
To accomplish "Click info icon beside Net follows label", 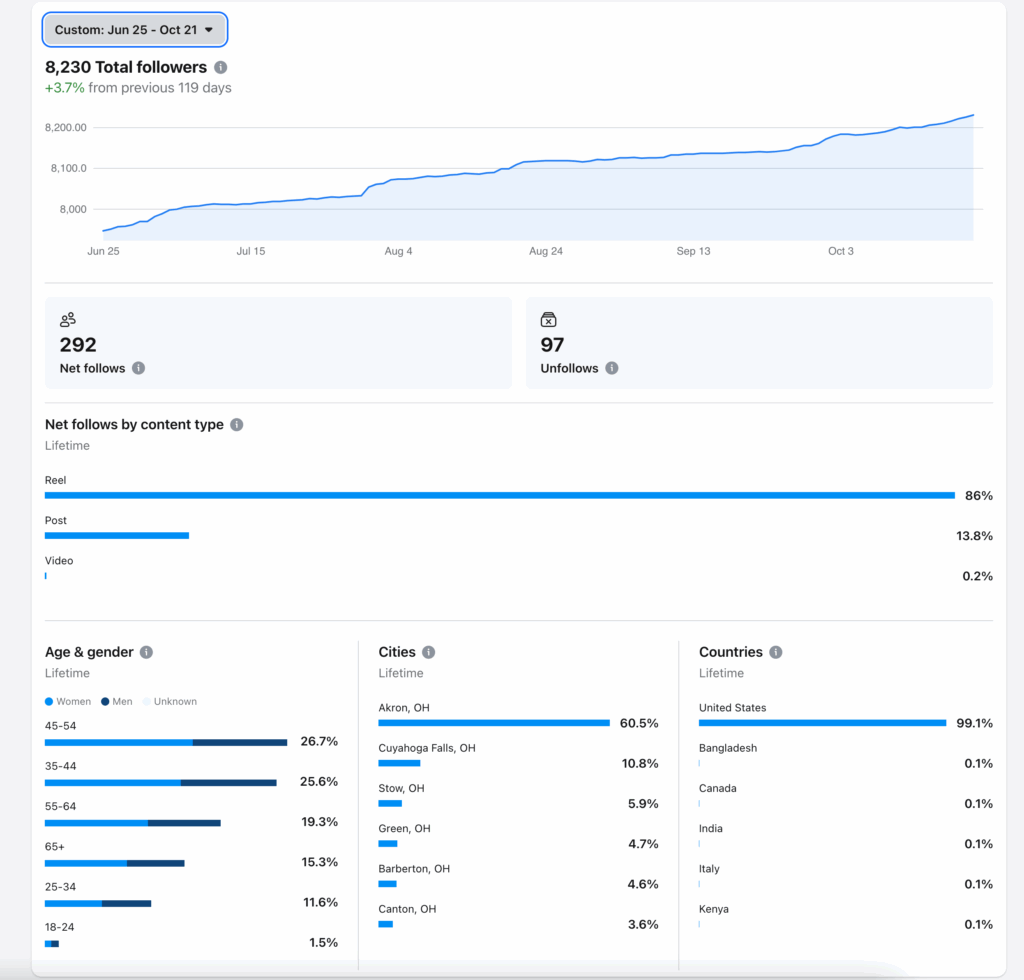I will (139, 368).
